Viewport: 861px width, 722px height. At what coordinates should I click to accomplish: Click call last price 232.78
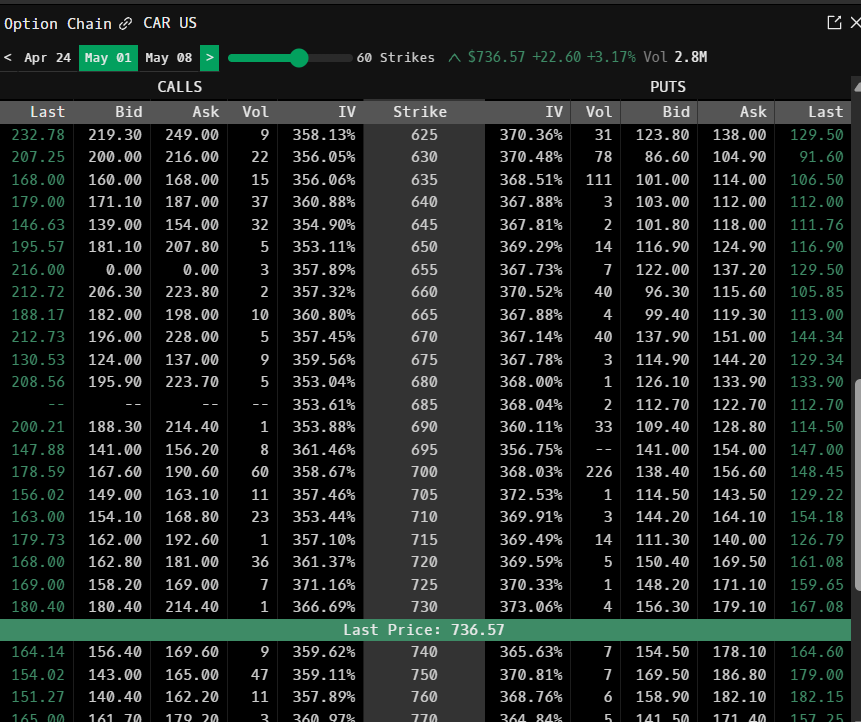click(38, 135)
